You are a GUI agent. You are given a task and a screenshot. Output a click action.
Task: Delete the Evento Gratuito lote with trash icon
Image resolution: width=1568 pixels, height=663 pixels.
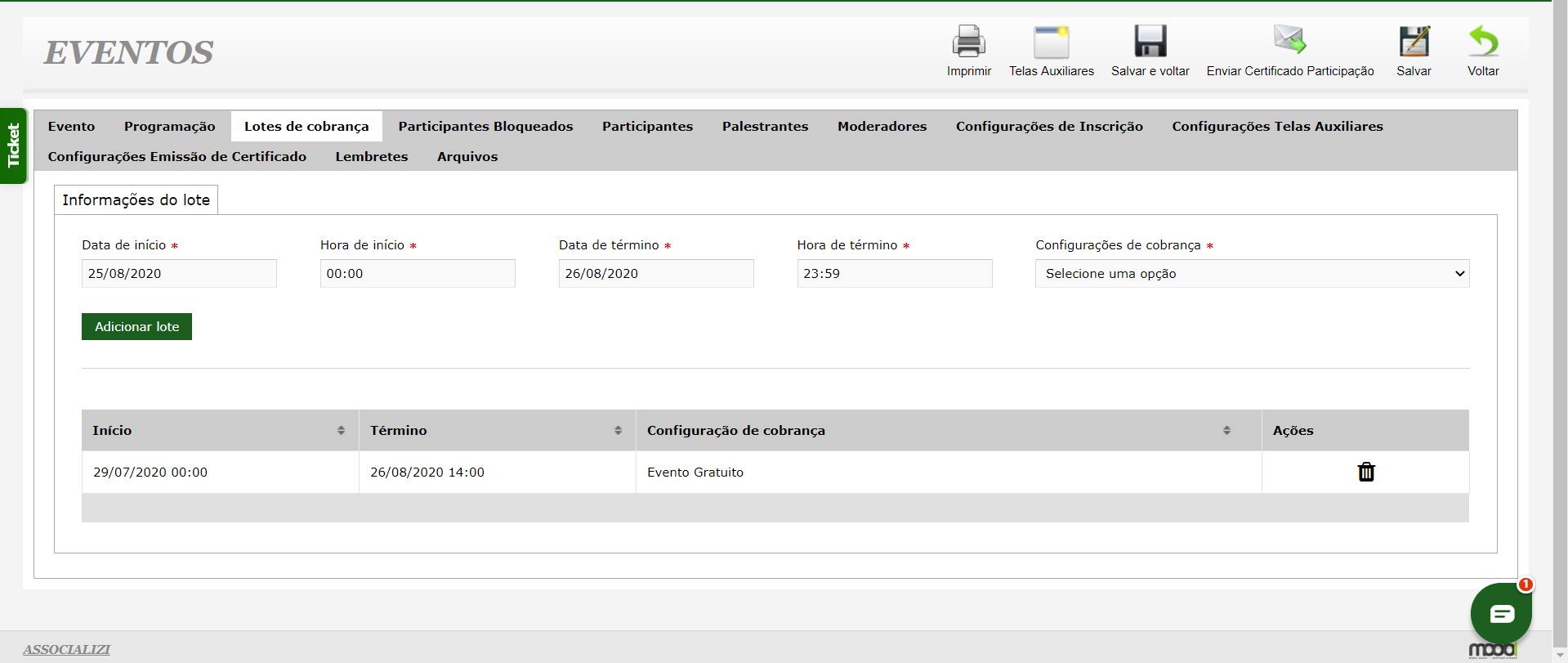click(x=1365, y=473)
